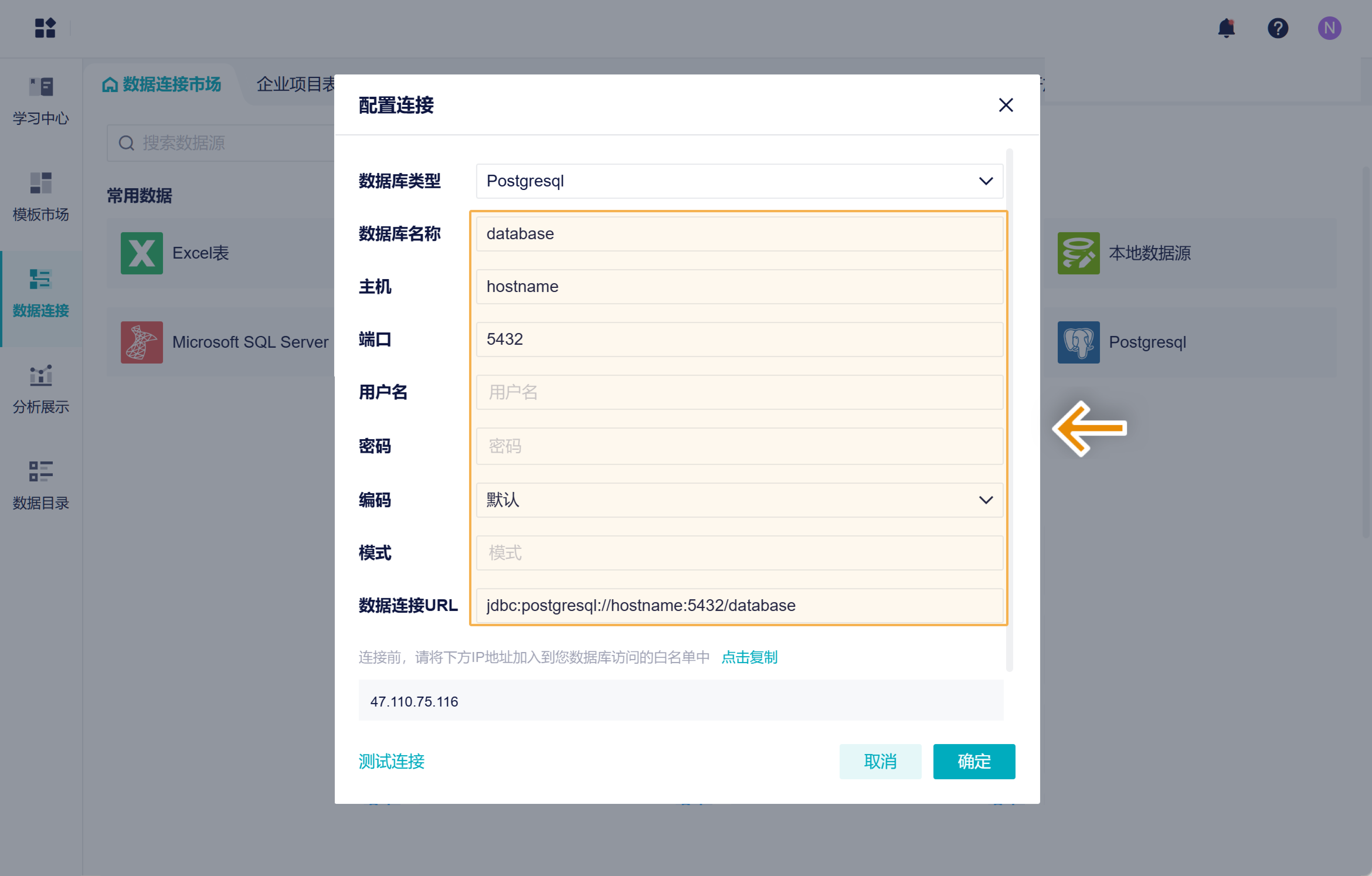Viewport: 1372px width, 876px height.
Task: Click the Postgresql card label
Action: point(1147,342)
